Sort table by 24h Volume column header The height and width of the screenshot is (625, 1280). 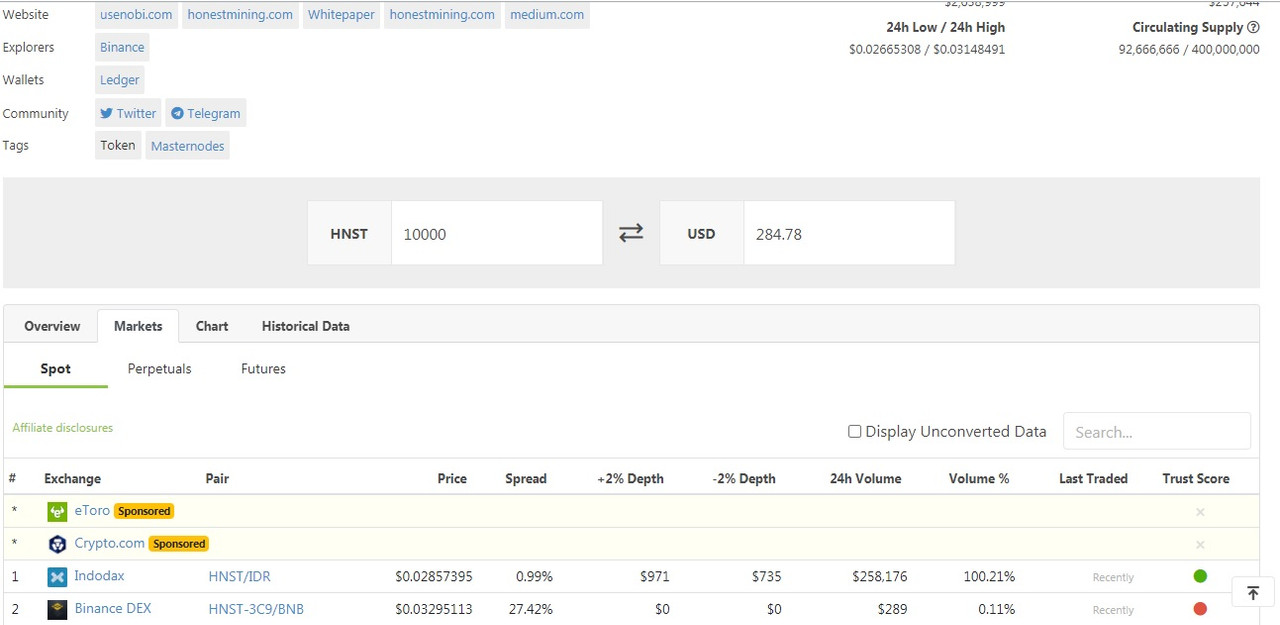tap(865, 478)
